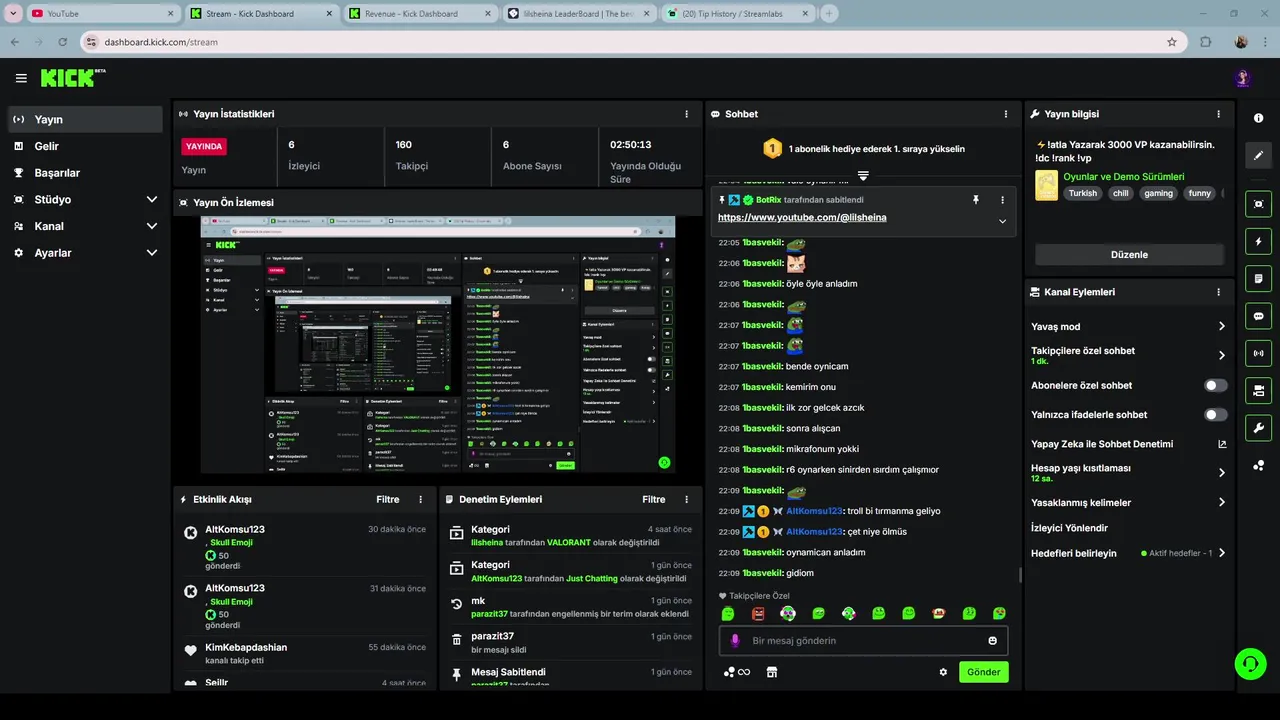The height and width of the screenshot is (720, 1280).
Task: Open Kanal Eylemleri panel three-dot options
Action: click(1218, 292)
